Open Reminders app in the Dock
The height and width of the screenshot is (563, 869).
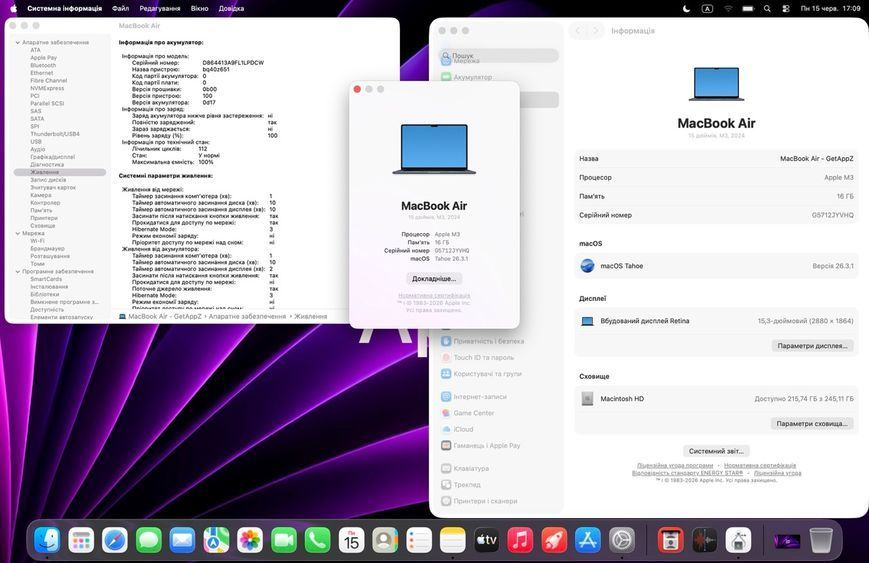click(x=419, y=540)
